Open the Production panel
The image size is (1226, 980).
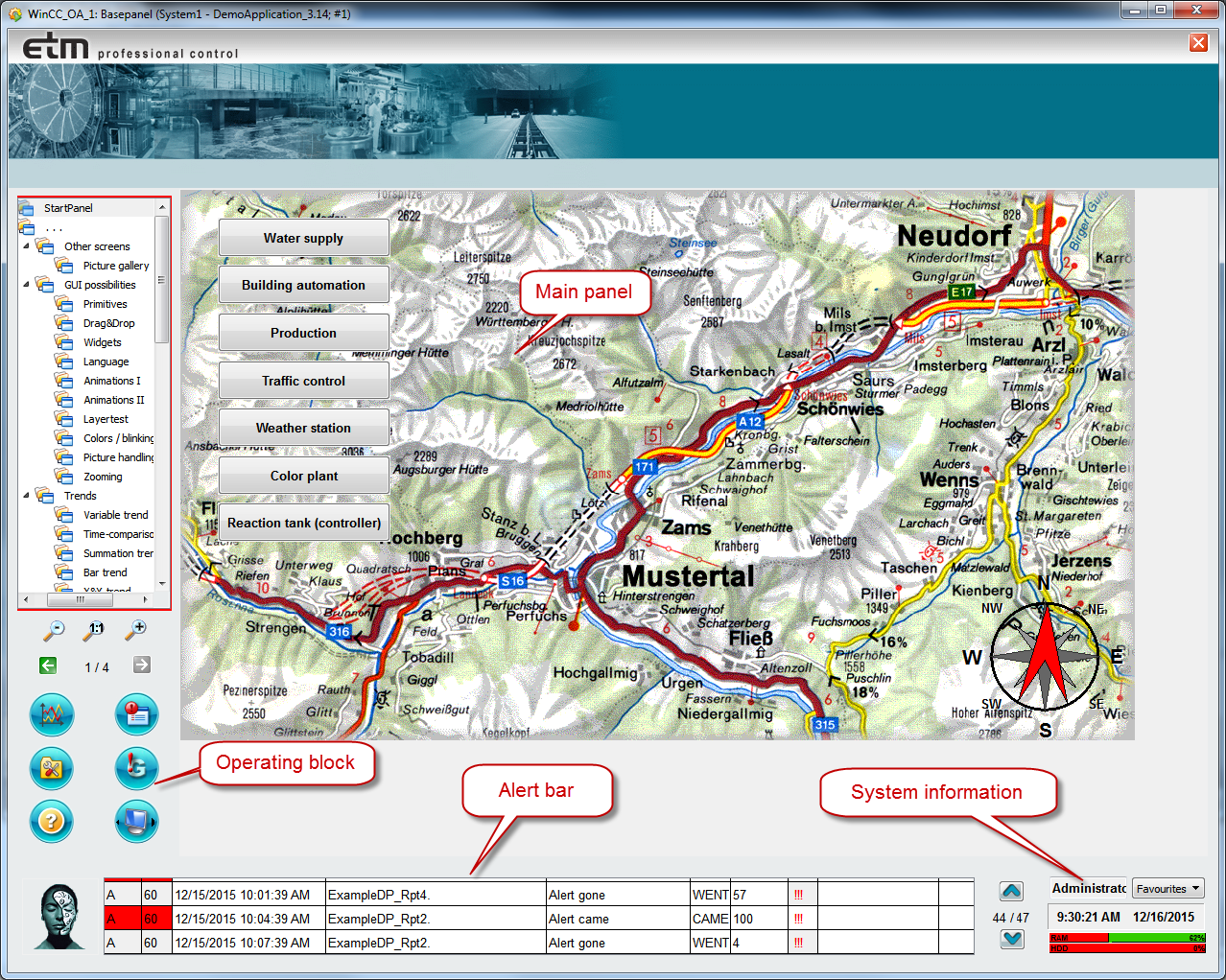303,333
